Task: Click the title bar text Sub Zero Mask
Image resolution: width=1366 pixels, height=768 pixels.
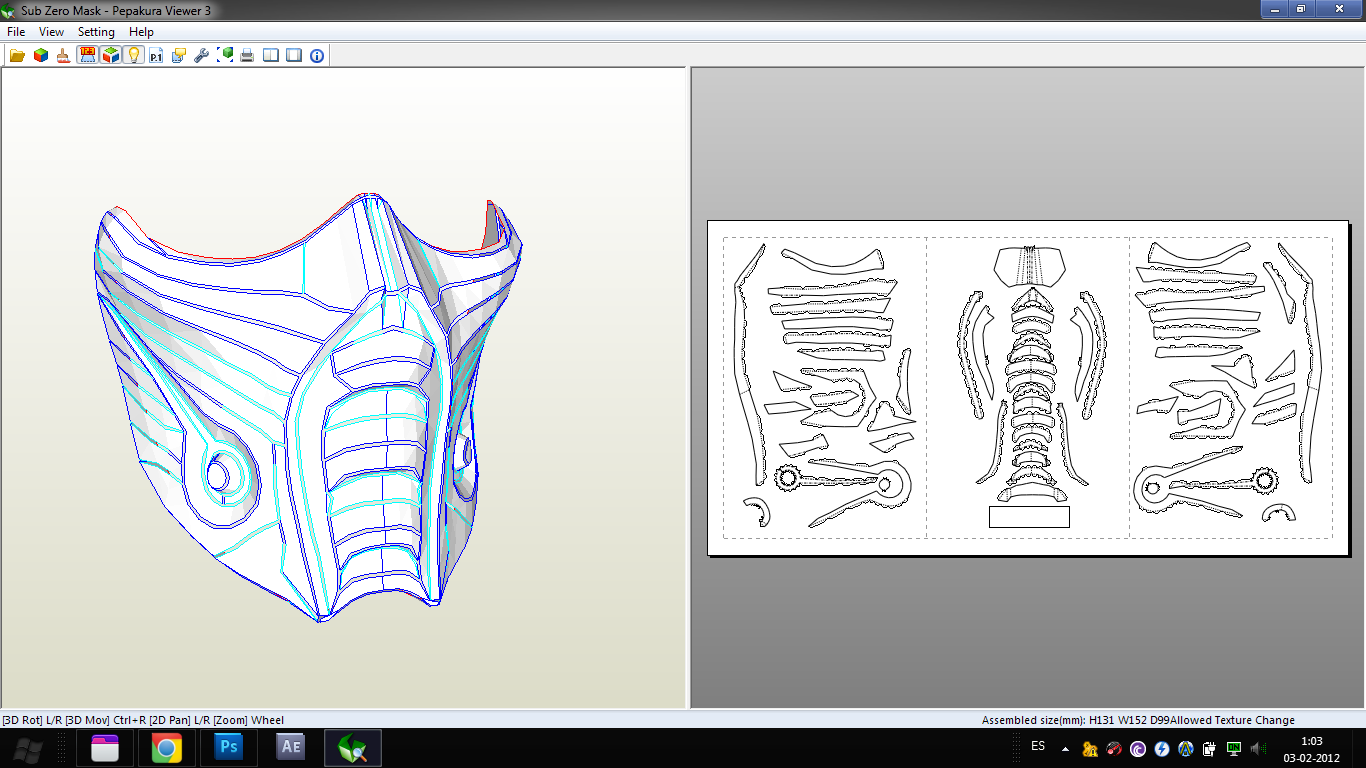Action: click(62, 10)
